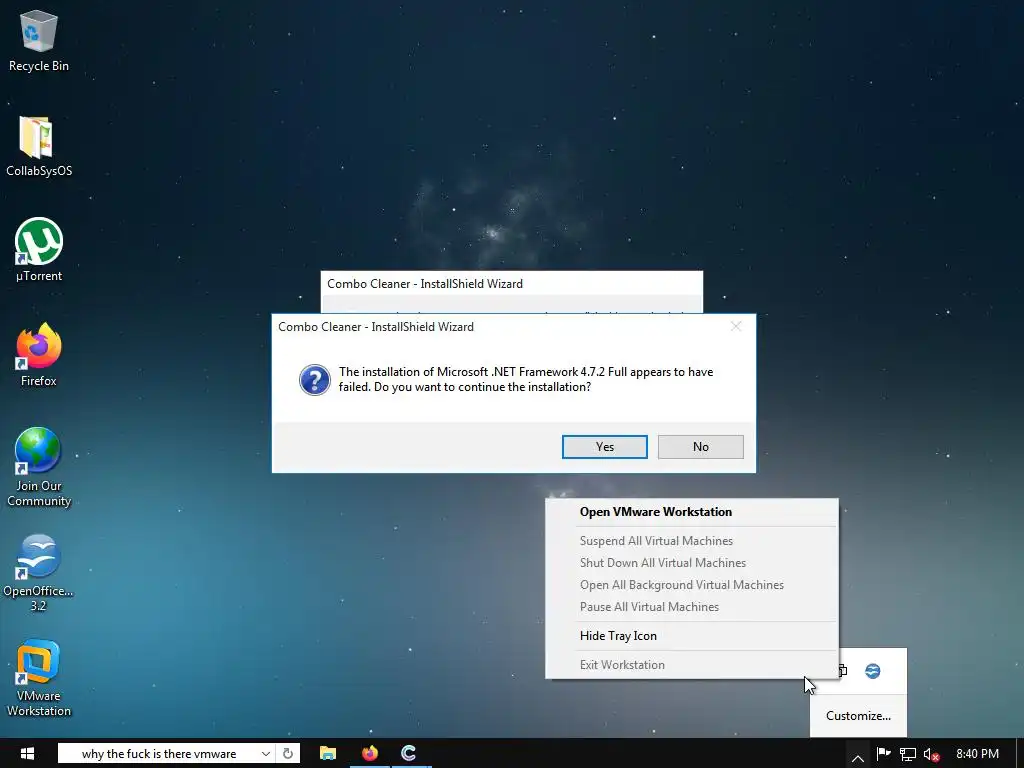1024x768 pixels.
Task: Click the VMware tray icon in the overflow panel
Action: tap(842, 671)
